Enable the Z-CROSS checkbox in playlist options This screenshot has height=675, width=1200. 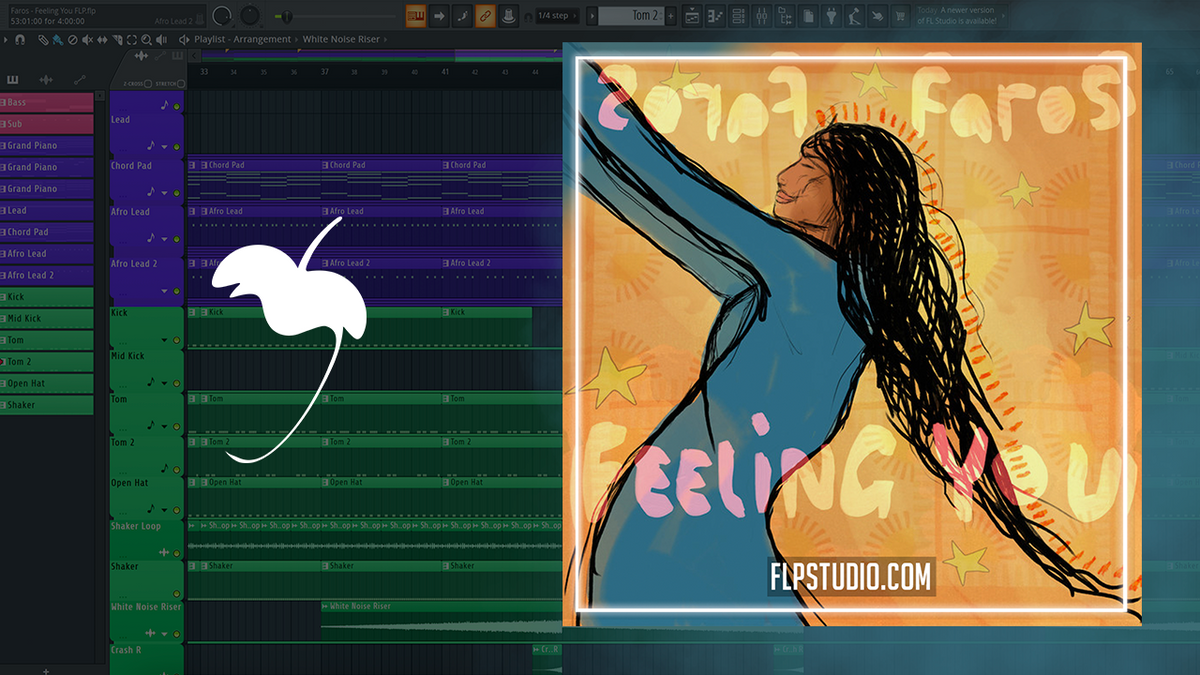(148, 84)
